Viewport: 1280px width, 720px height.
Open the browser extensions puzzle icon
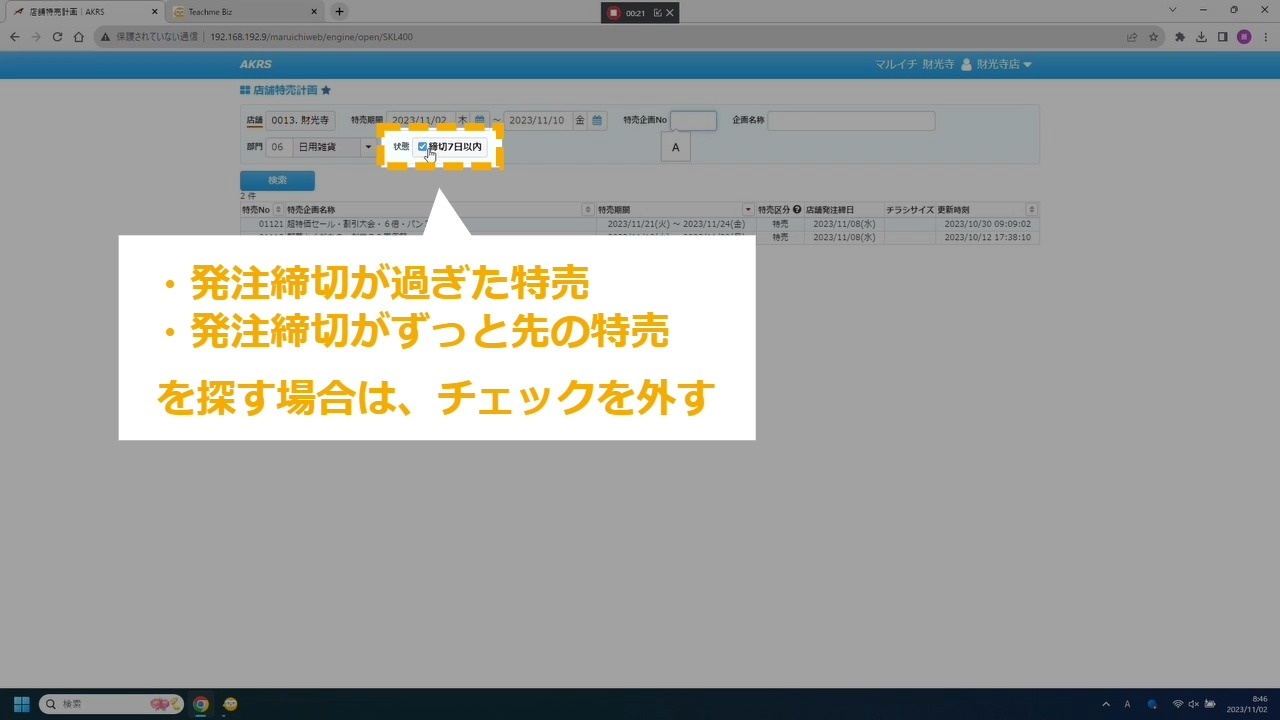click(x=1180, y=37)
